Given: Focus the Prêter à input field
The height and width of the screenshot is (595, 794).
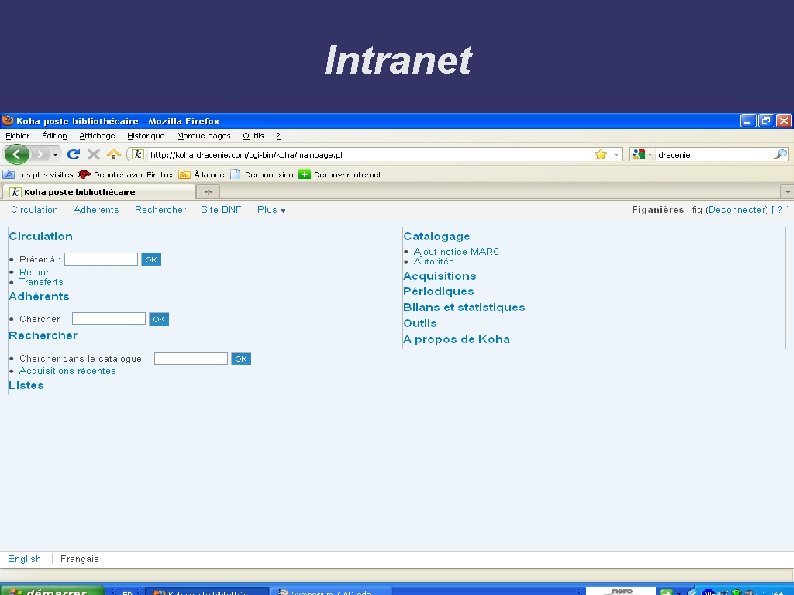Looking at the screenshot, I should (101, 259).
